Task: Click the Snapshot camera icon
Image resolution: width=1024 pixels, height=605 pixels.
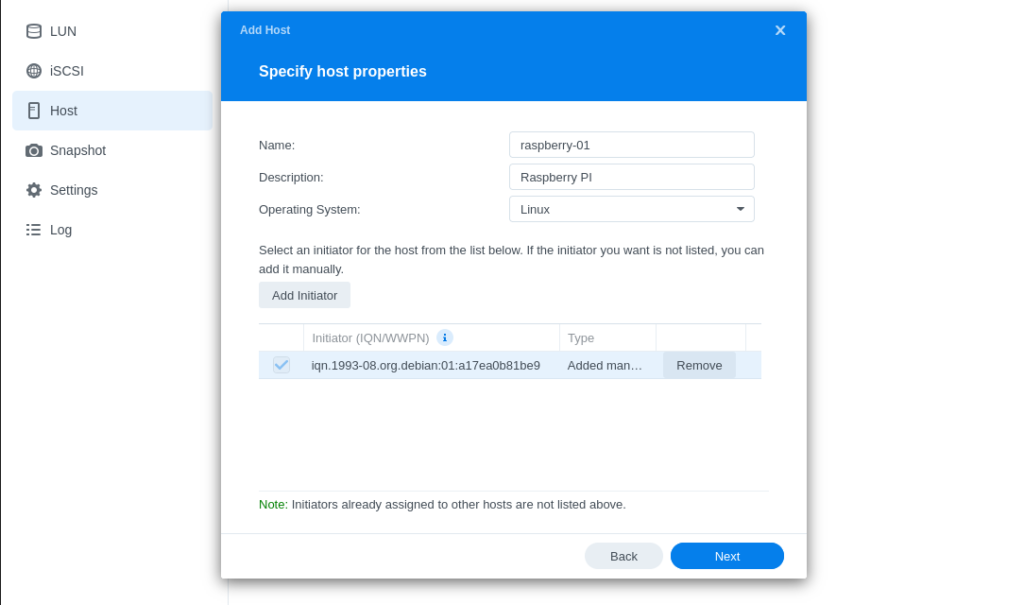Action: pos(34,150)
